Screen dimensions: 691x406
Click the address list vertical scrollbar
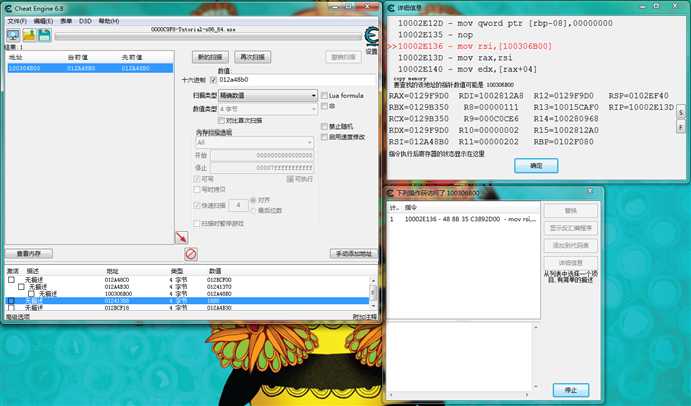(373, 293)
